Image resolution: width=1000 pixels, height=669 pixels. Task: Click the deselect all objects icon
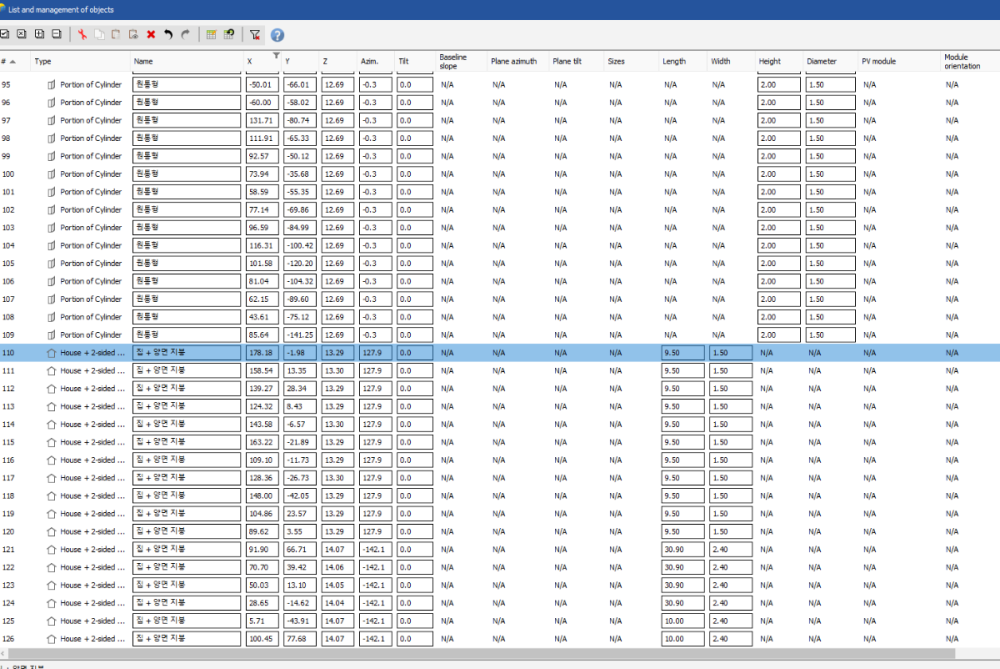(x=22, y=34)
